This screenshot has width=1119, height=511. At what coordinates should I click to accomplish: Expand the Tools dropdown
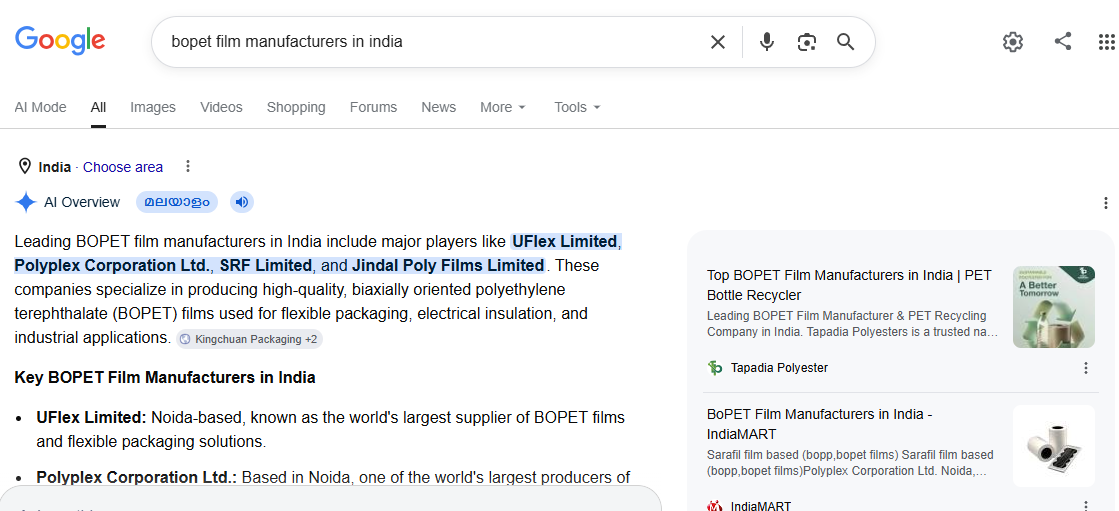pos(577,107)
